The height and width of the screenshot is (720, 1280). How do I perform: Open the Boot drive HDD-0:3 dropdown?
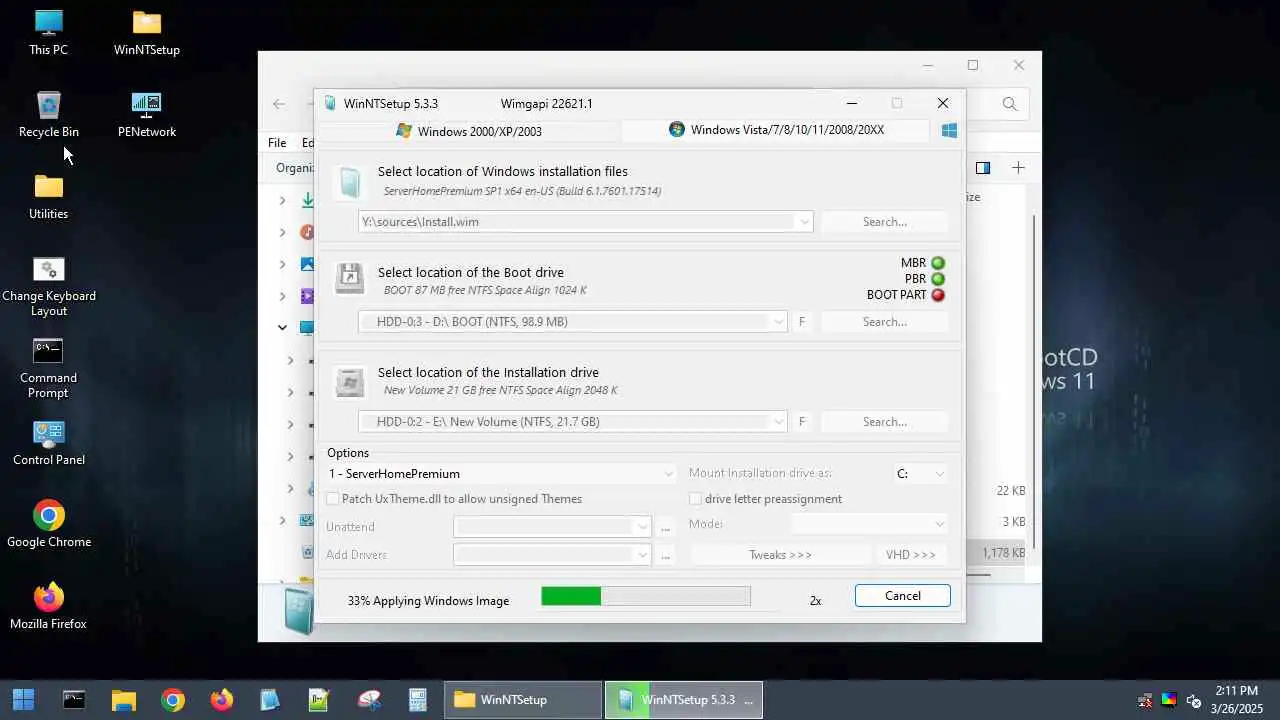pos(778,322)
